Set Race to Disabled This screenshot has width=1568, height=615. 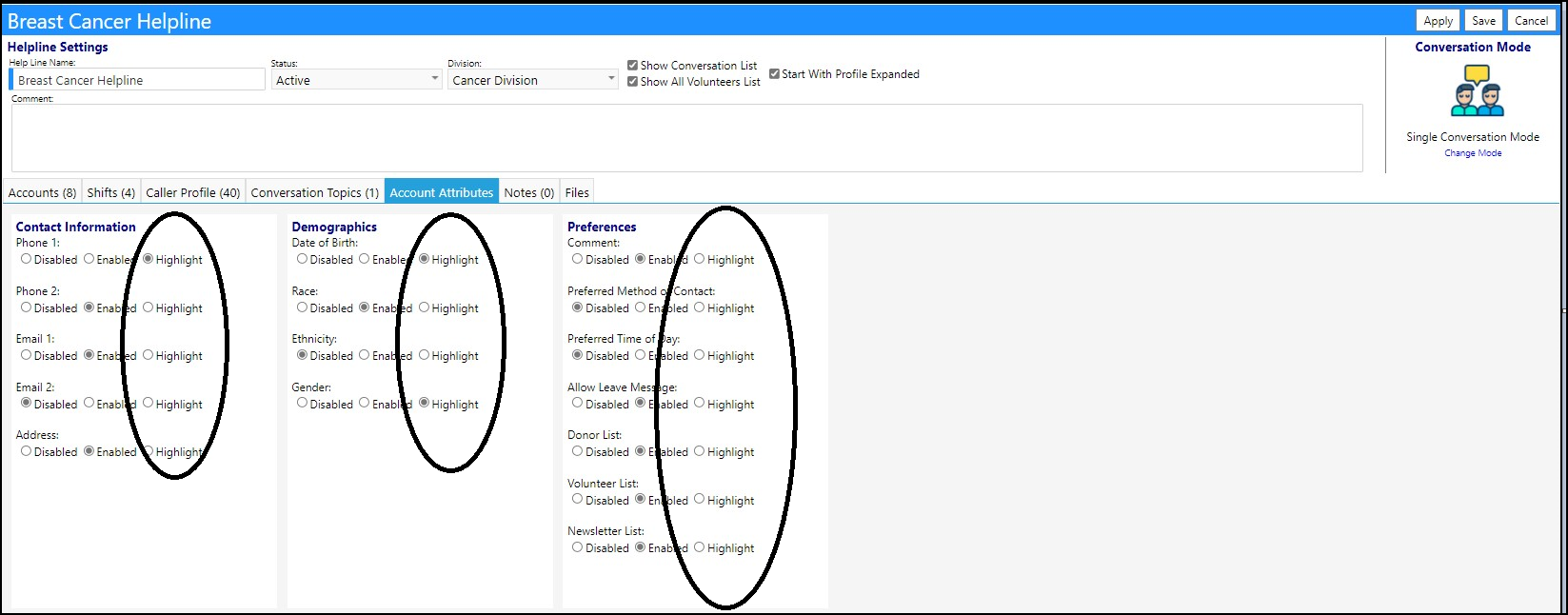[x=302, y=307]
